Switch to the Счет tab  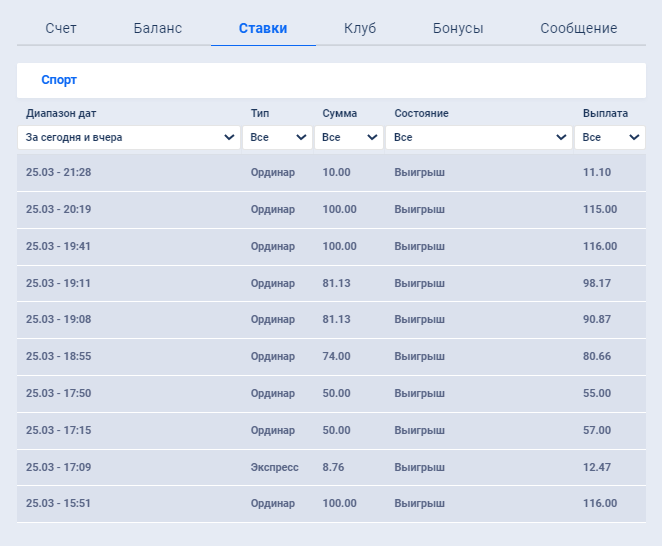click(x=61, y=28)
